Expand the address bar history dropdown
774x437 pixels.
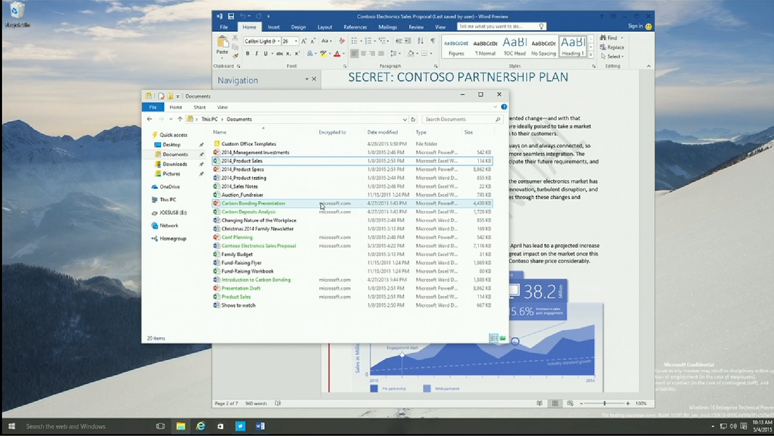(x=405, y=119)
